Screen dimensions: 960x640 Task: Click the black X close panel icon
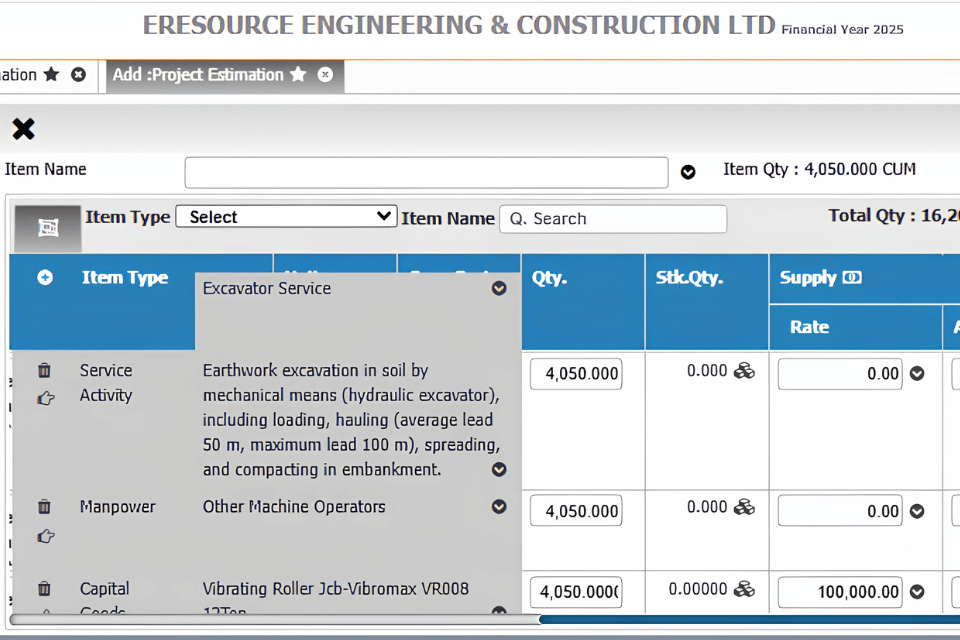[x=23, y=129]
